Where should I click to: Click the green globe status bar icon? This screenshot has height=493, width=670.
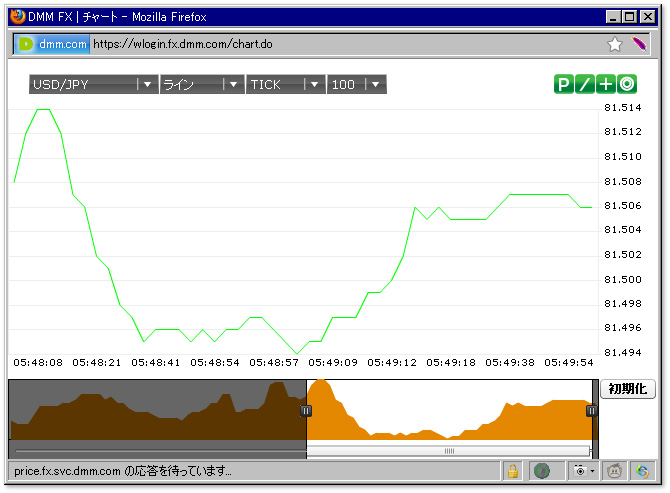tap(542, 471)
